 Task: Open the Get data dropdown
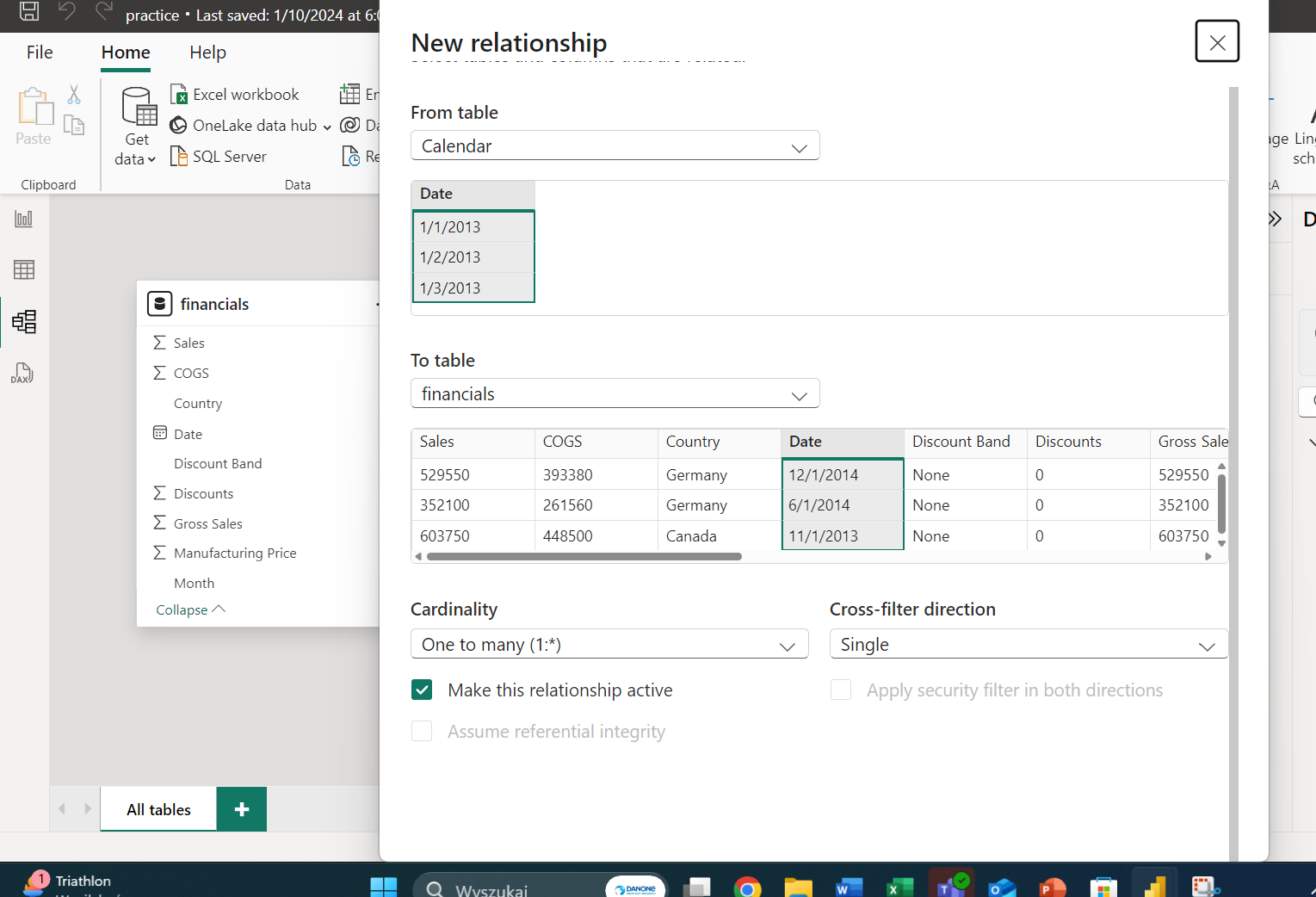pyautogui.click(x=136, y=127)
